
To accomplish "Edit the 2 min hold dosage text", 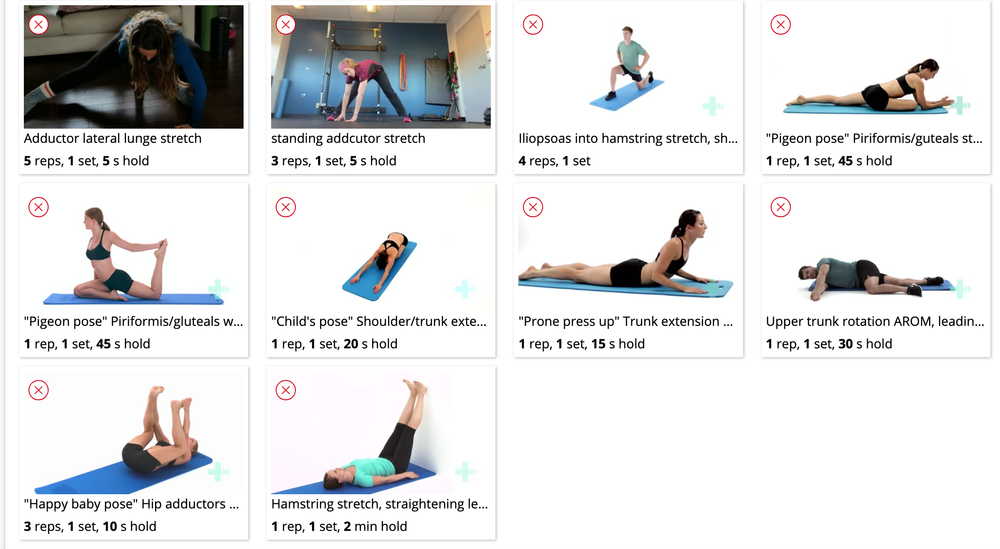I will tap(339, 527).
